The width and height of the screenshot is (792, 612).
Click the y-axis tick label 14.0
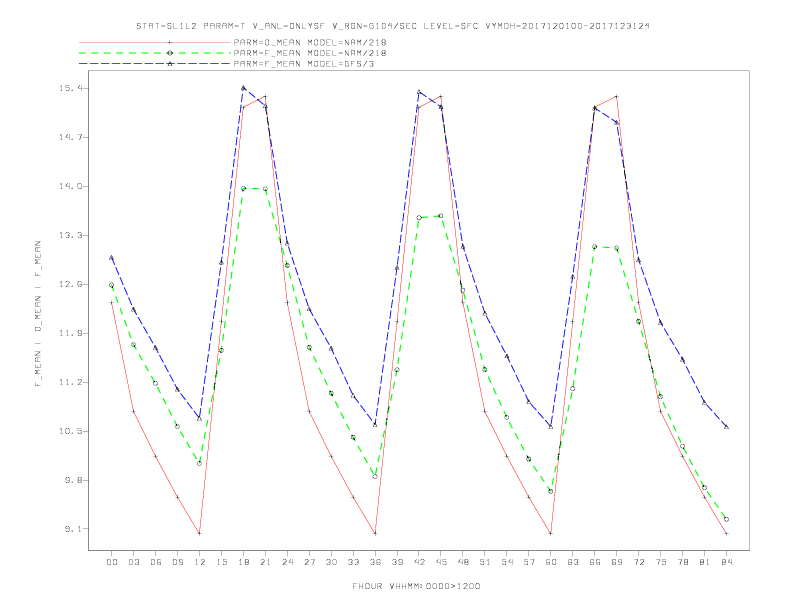(x=70, y=186)
